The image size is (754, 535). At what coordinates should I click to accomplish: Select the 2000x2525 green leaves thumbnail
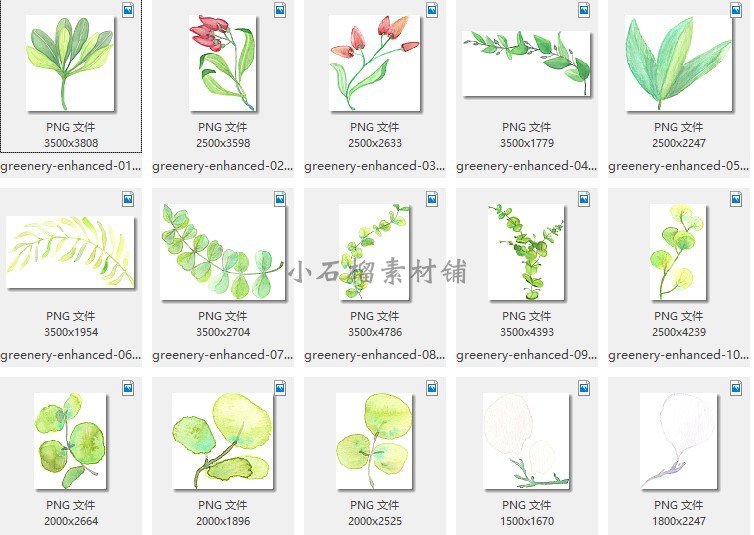click(374, 440)
